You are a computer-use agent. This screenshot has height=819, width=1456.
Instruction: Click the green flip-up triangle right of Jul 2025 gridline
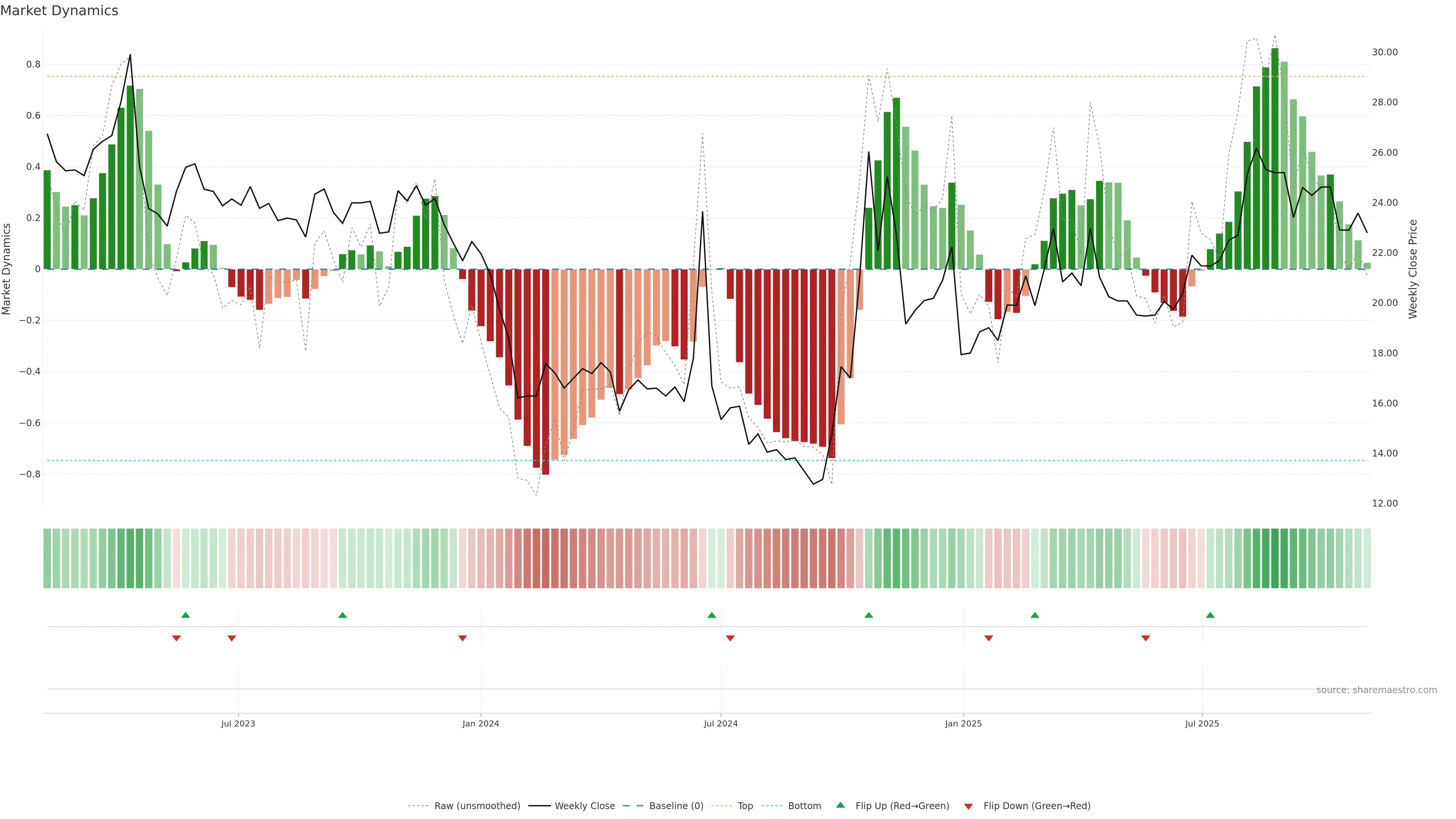[1210, 615]
